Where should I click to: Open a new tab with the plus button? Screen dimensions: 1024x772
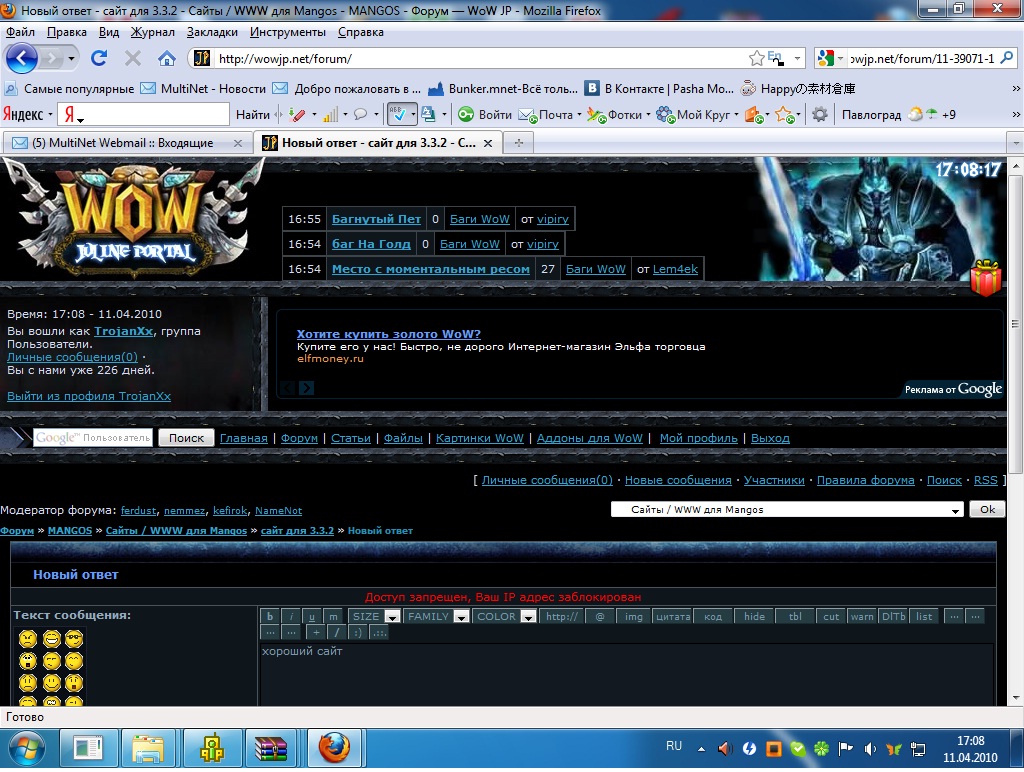click(x=519, y=142)
